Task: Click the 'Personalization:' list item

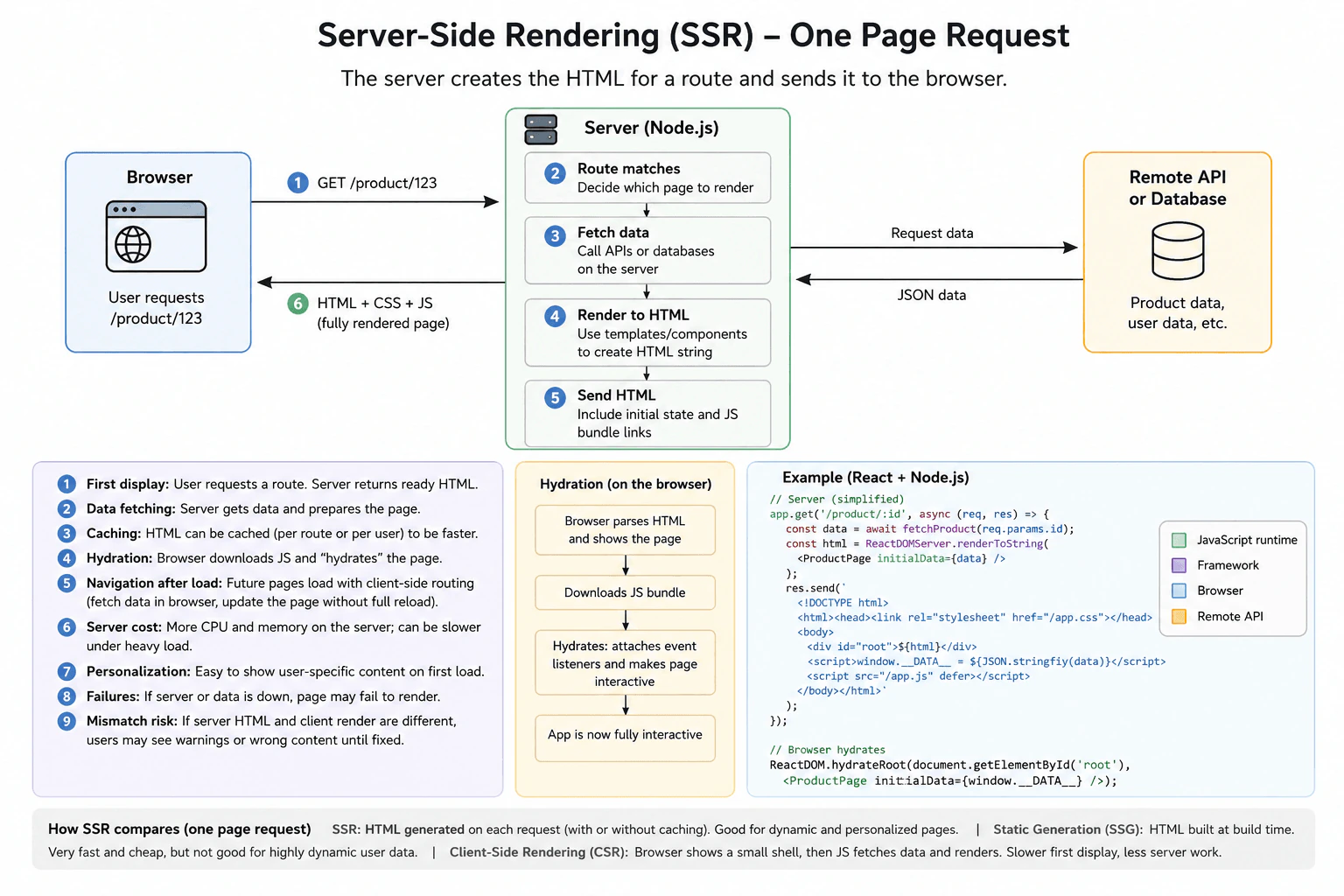Action: tap(271, 671)
